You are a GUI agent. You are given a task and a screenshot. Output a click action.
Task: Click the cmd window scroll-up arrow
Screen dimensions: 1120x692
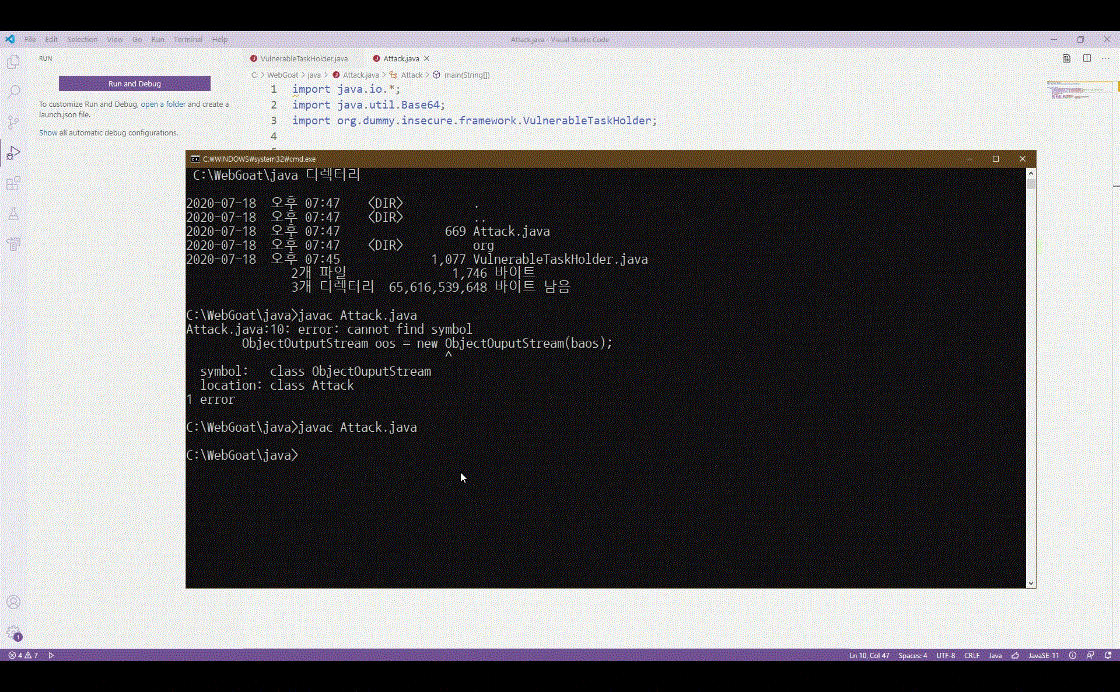pyautogui.click(x=1031, y=173)
